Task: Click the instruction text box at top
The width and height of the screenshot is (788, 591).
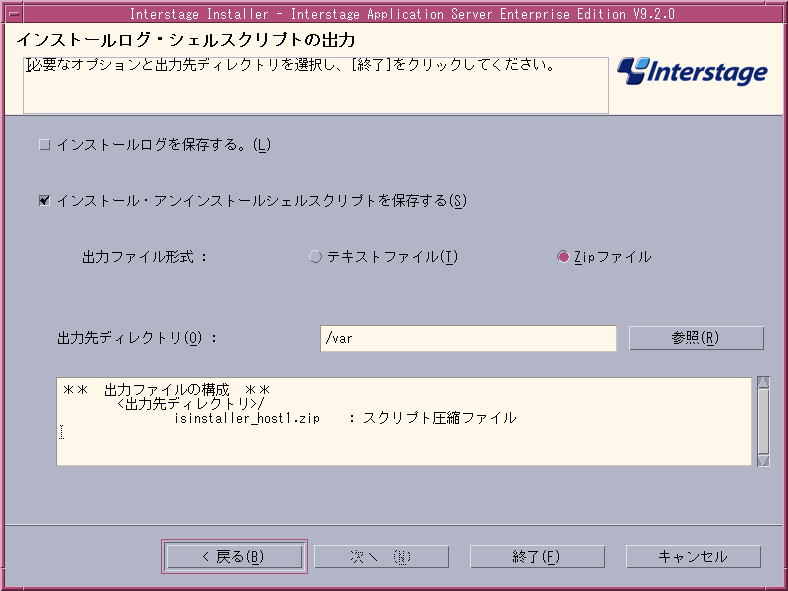Action: pyautogui.click(x=316, y=85)
